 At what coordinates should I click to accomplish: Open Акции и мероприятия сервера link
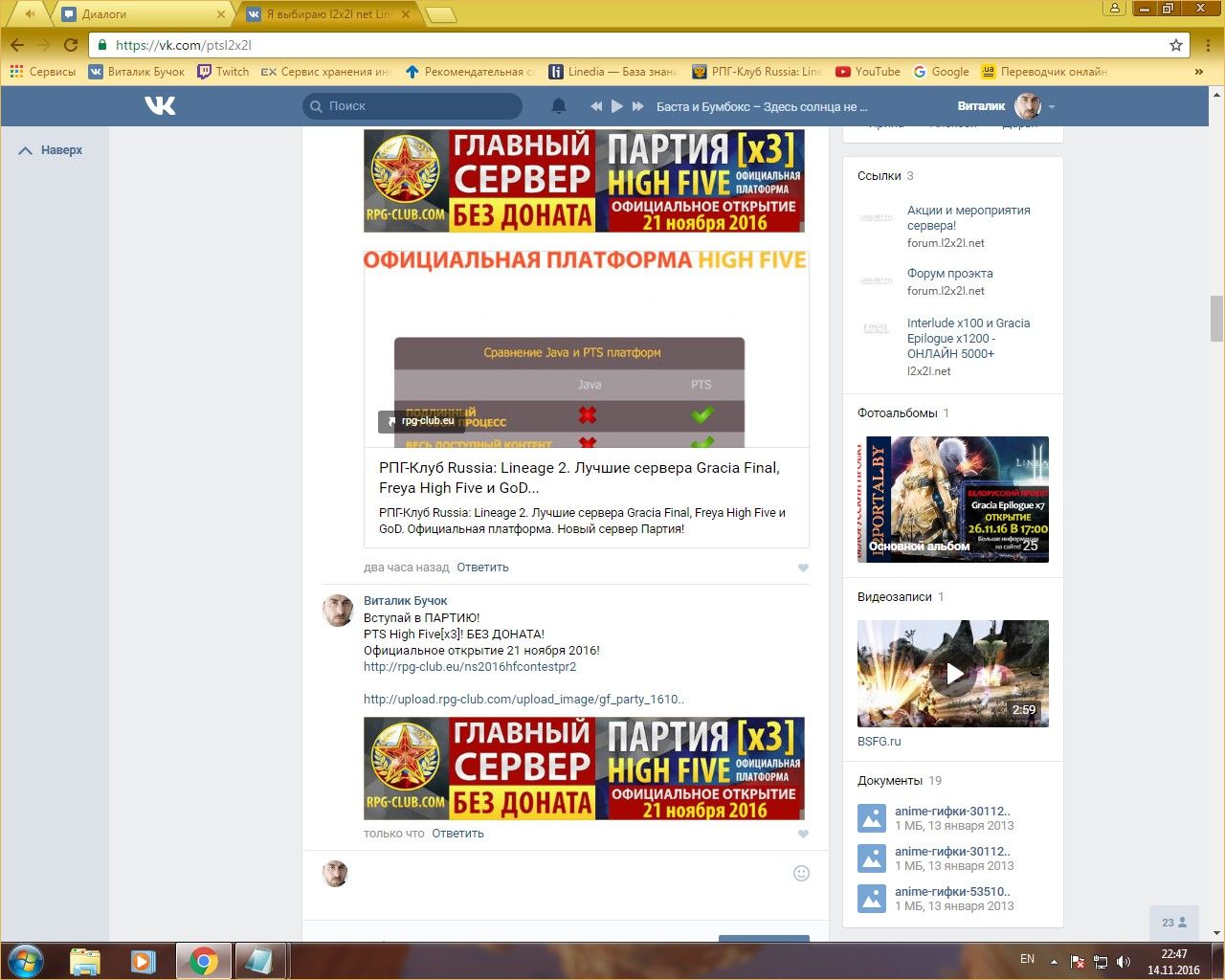pyautogui.click(x=969, y=217)
